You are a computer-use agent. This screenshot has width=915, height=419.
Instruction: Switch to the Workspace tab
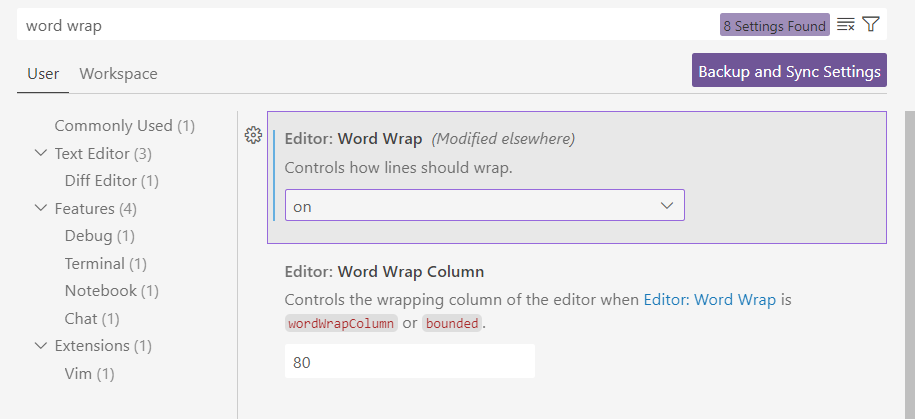click(118, 74)
